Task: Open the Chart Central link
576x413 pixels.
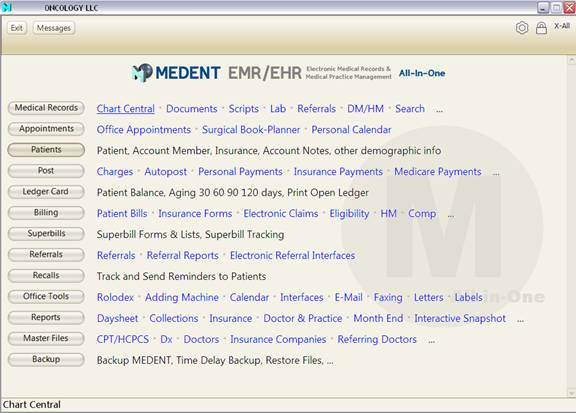Action: tap(126, 109)
